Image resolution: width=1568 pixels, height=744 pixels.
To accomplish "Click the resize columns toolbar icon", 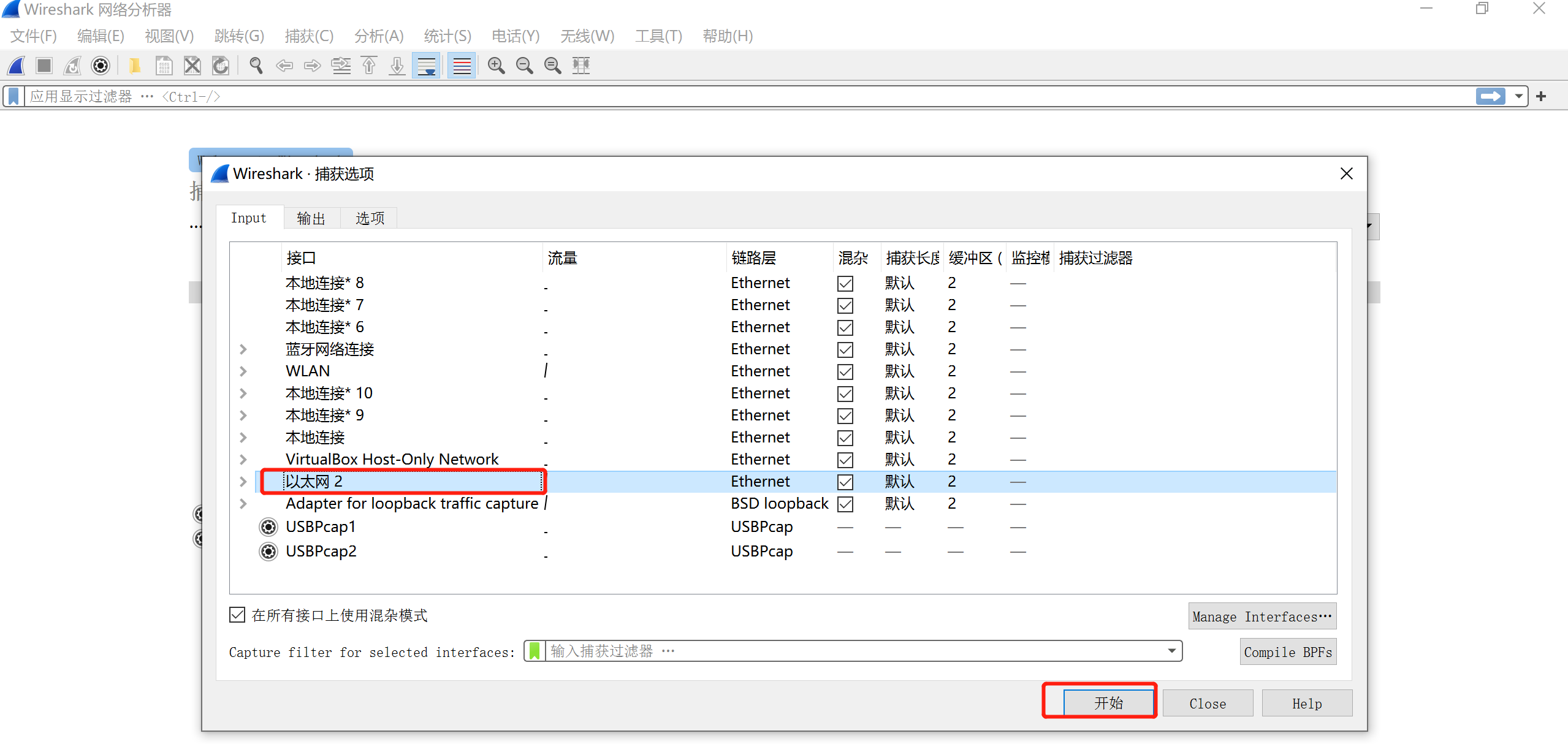I will [x=580, y=66].
